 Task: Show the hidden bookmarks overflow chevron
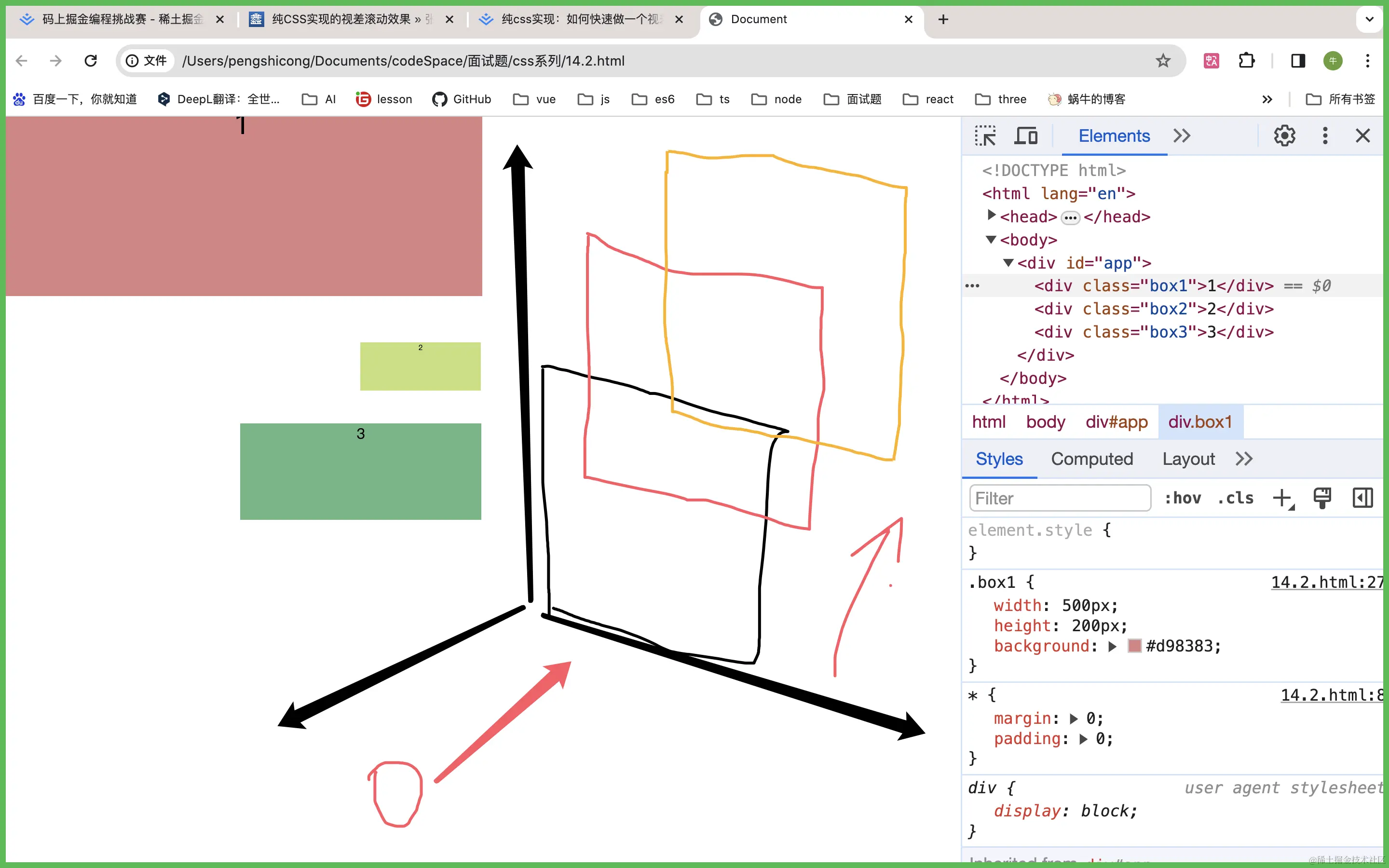[x=1267, y=99]
